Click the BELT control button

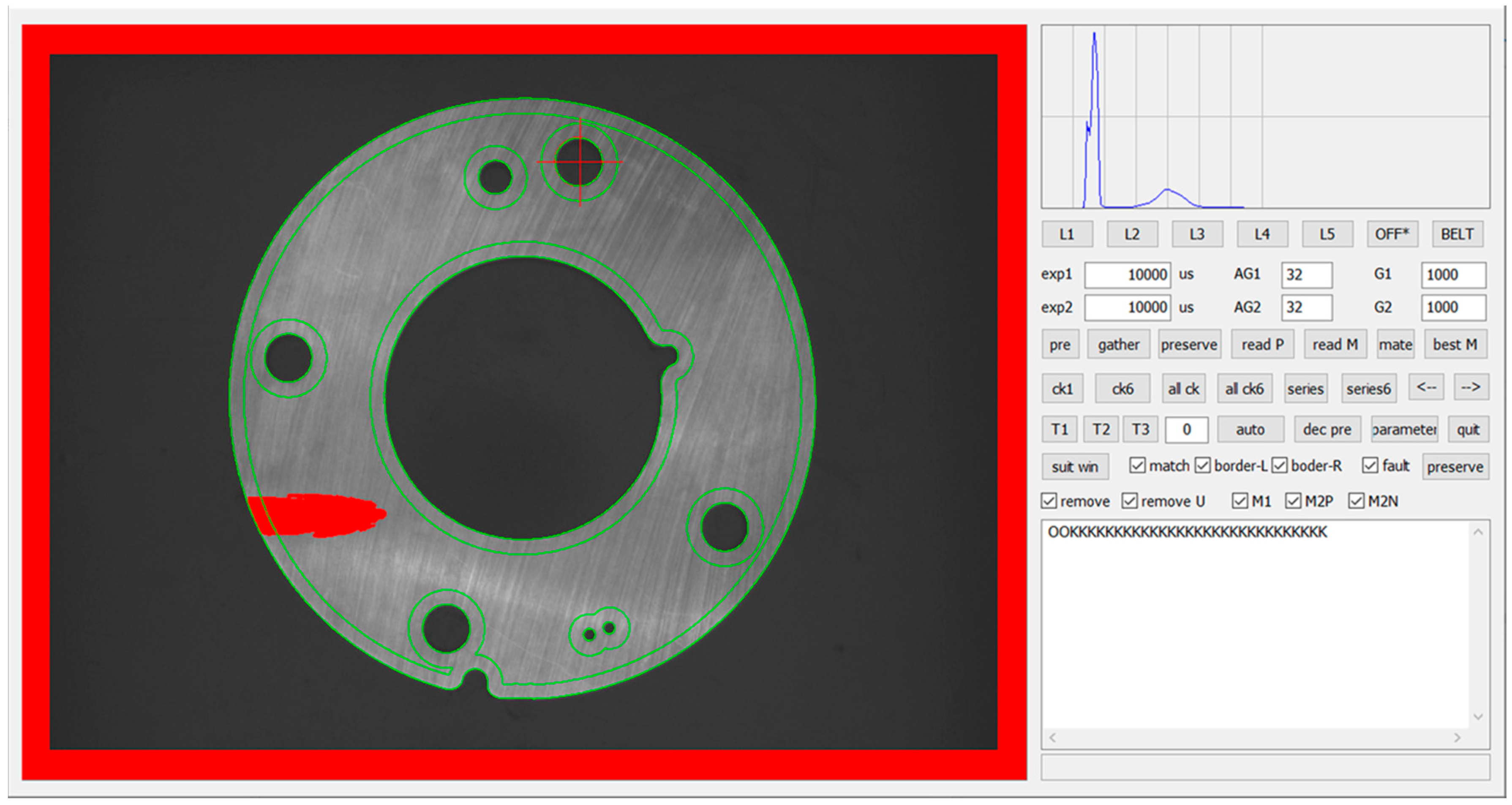click(1458, 234)
